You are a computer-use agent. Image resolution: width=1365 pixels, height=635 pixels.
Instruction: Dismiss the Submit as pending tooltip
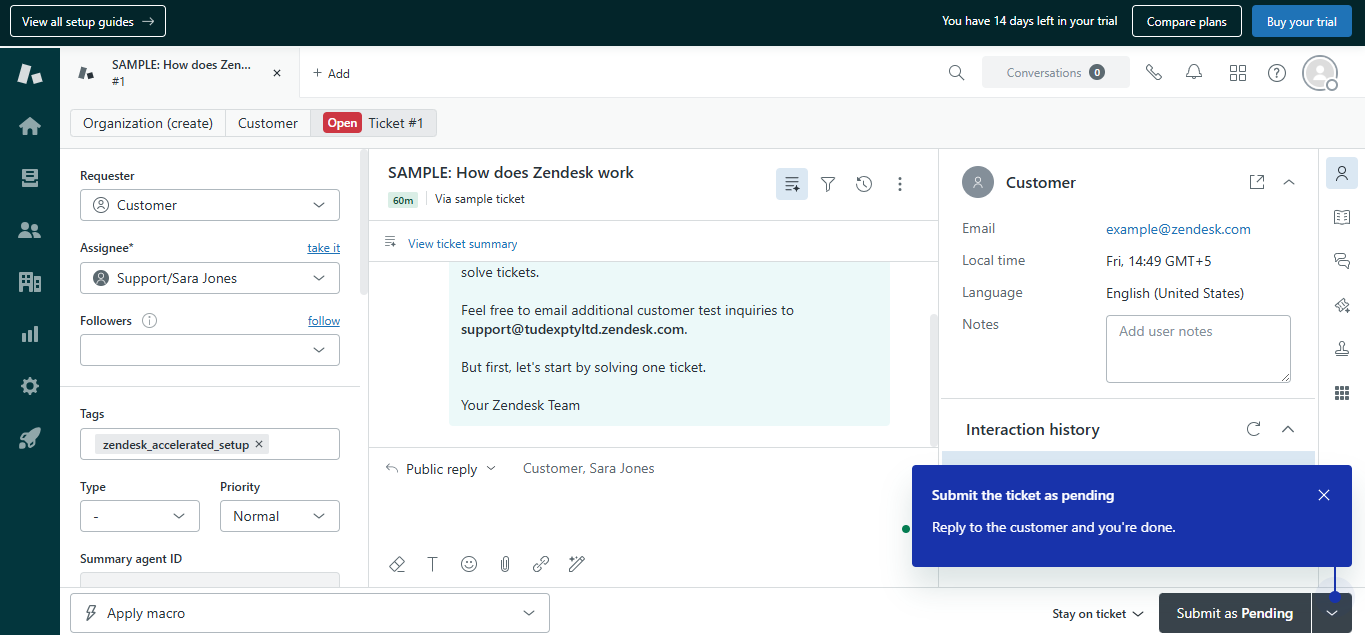(x=1324, y=495)
